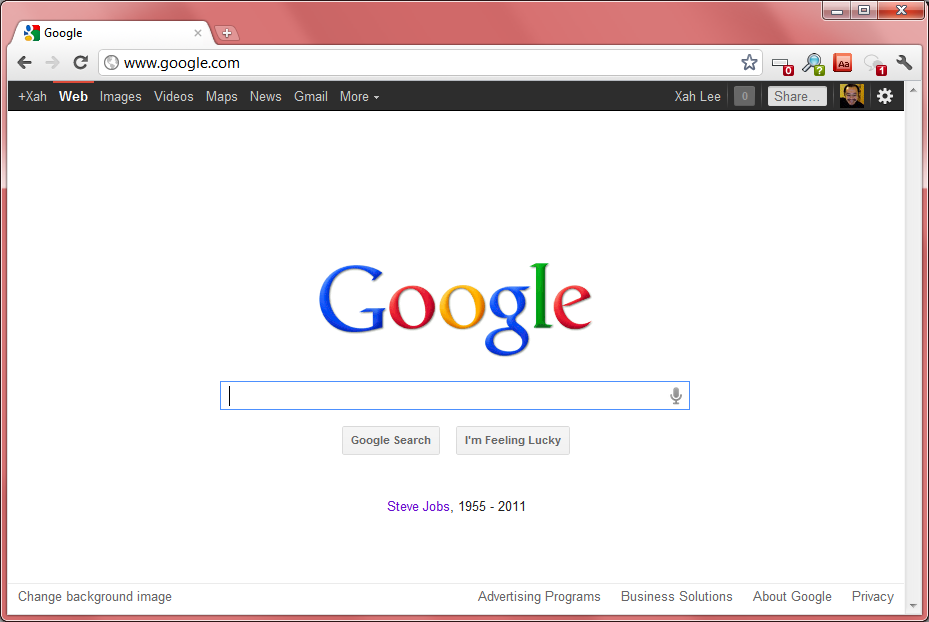Click Change background image

click(95, 597)
